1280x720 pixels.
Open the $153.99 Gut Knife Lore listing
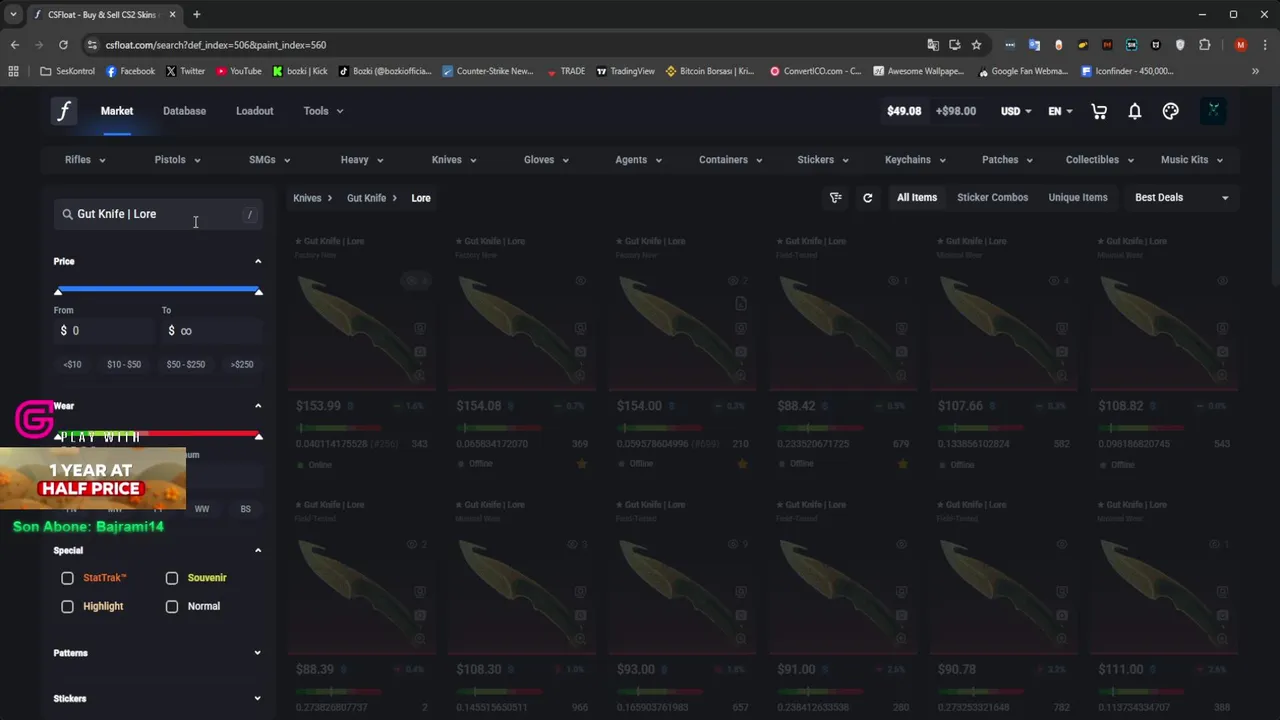click(x=361, y=352)
